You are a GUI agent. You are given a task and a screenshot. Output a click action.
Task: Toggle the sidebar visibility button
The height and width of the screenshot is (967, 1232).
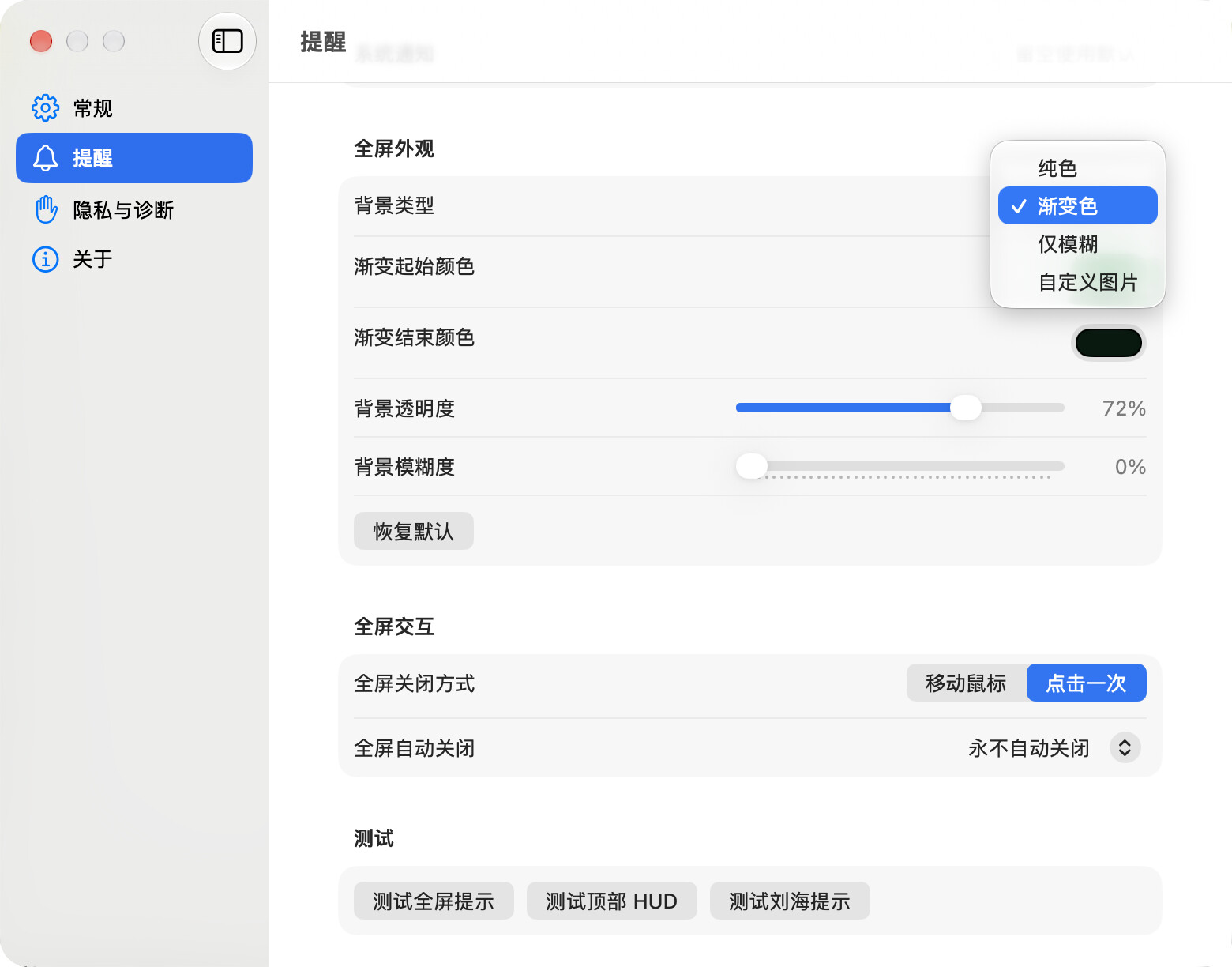(227, 41)
